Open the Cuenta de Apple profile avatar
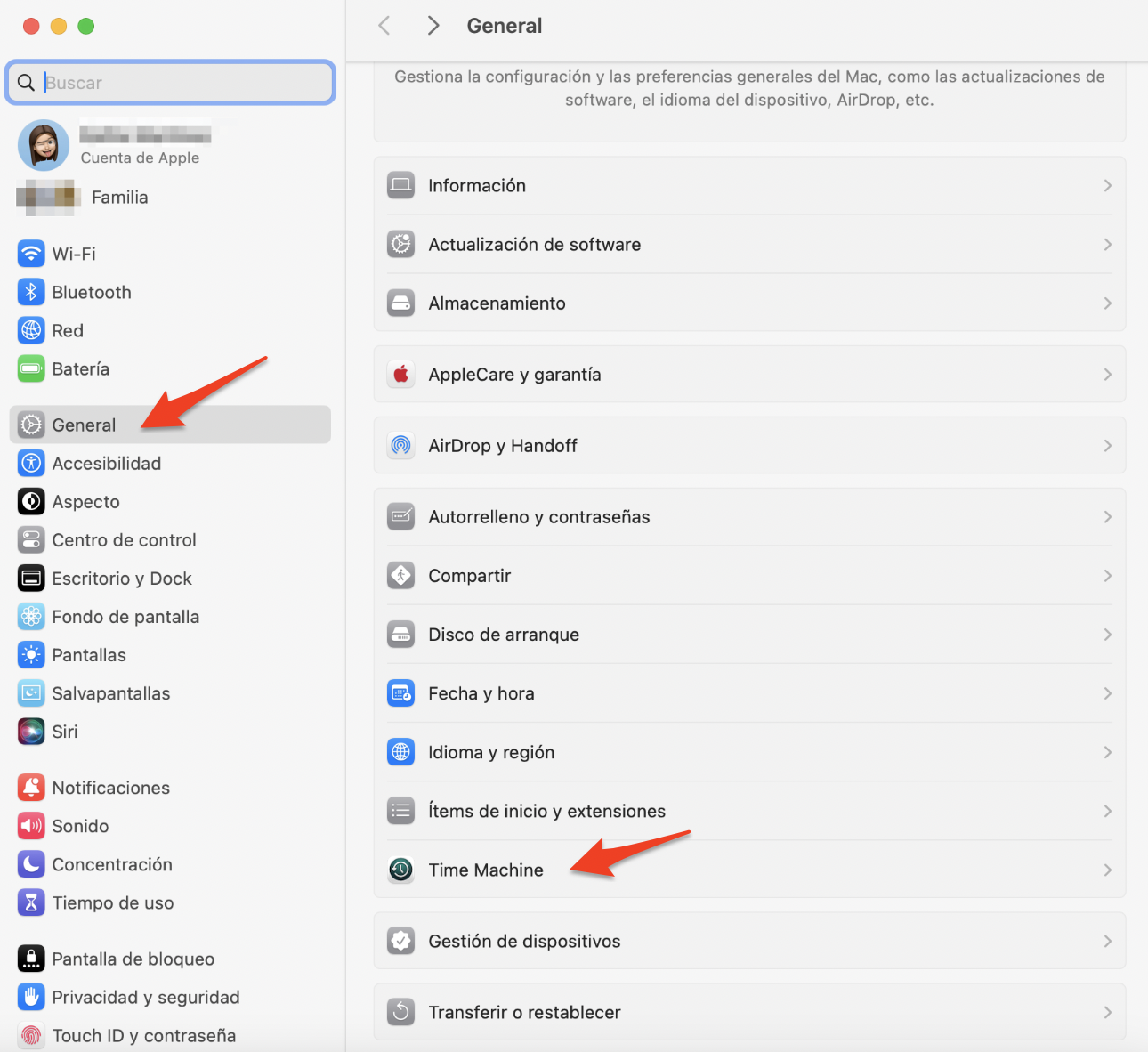The image size is (1148, 1052). point(44,145)
